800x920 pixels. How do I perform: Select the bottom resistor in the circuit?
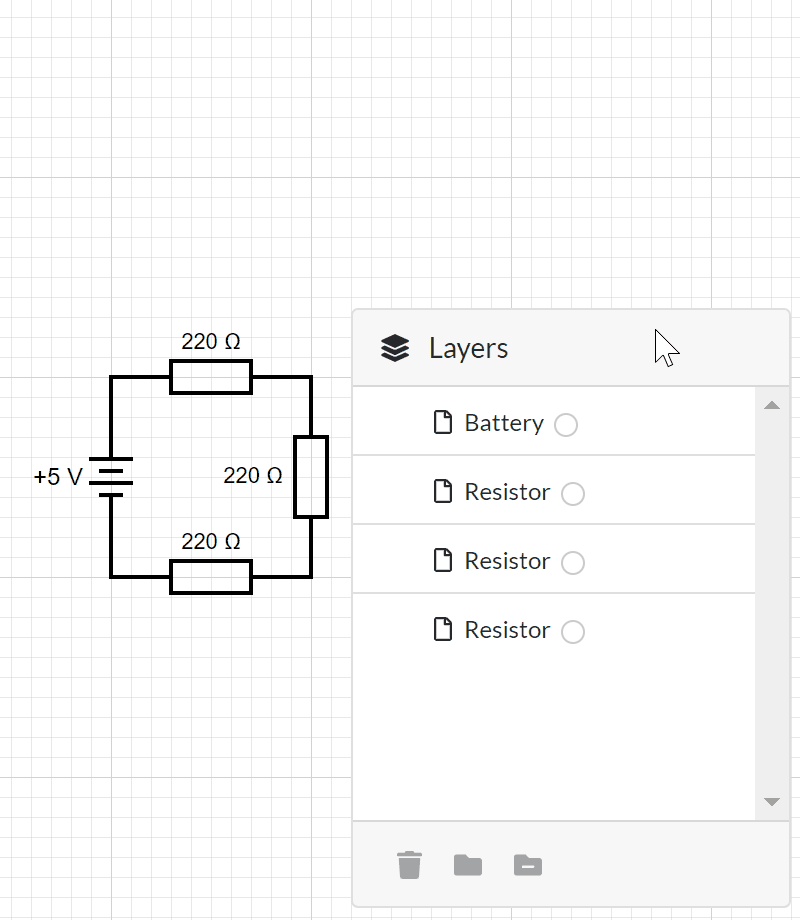211,577
